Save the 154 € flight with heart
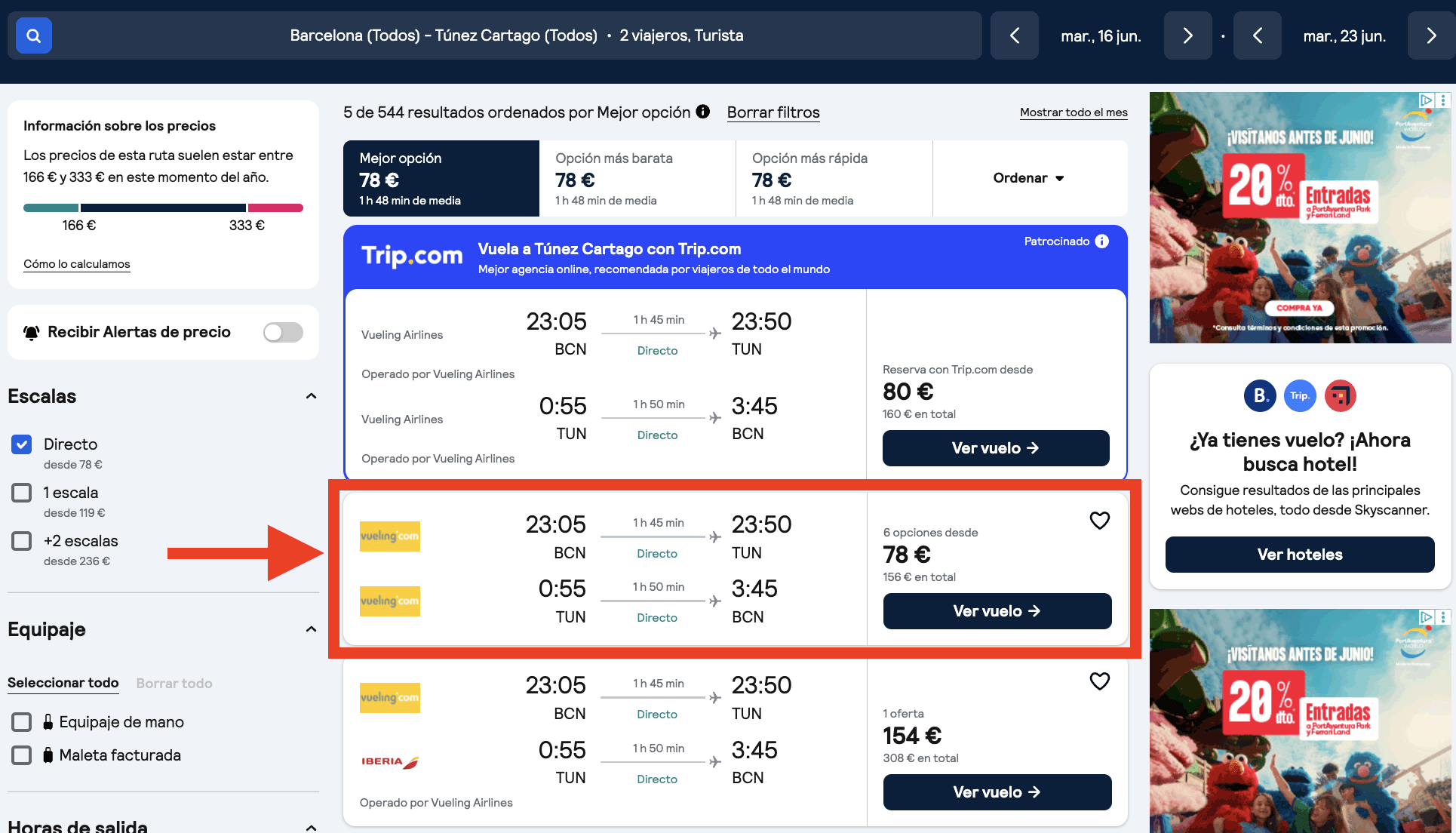The width and height of the screenshot is (1456, 833). coord(1100,681)
